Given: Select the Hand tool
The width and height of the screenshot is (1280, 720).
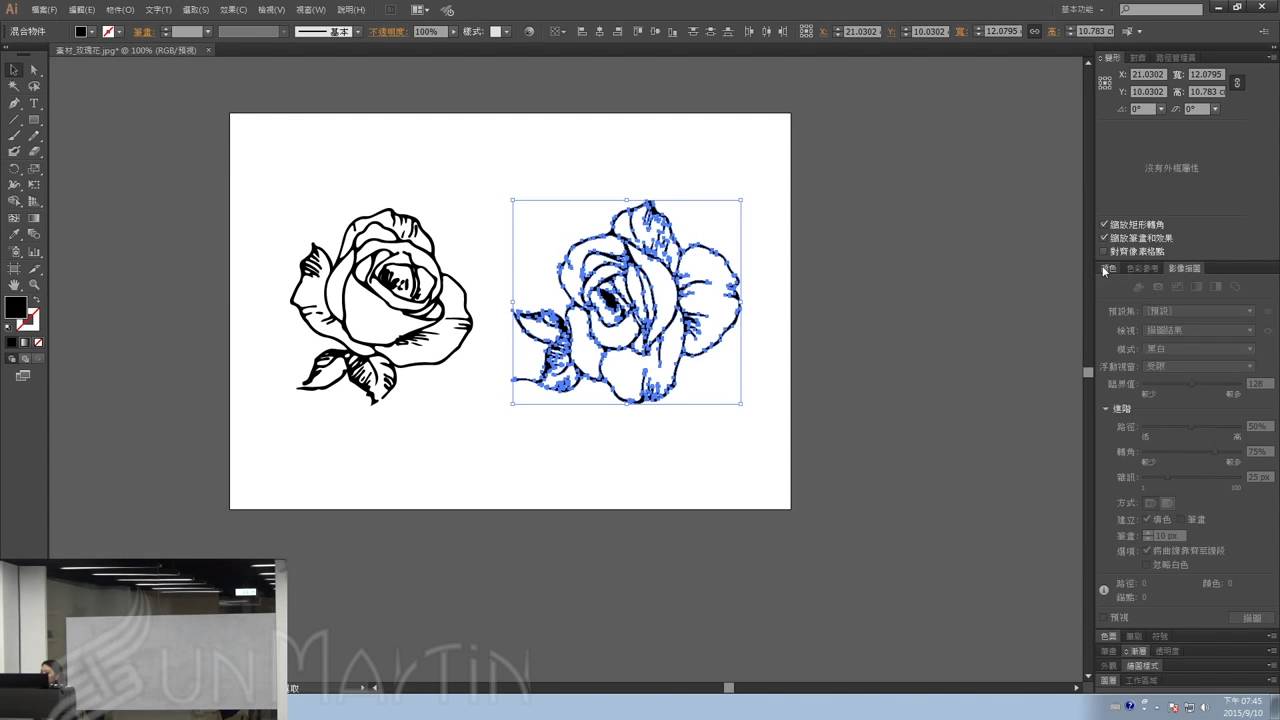Looking at the screenshot, I should pyautogui.click(x=14, y=285).
